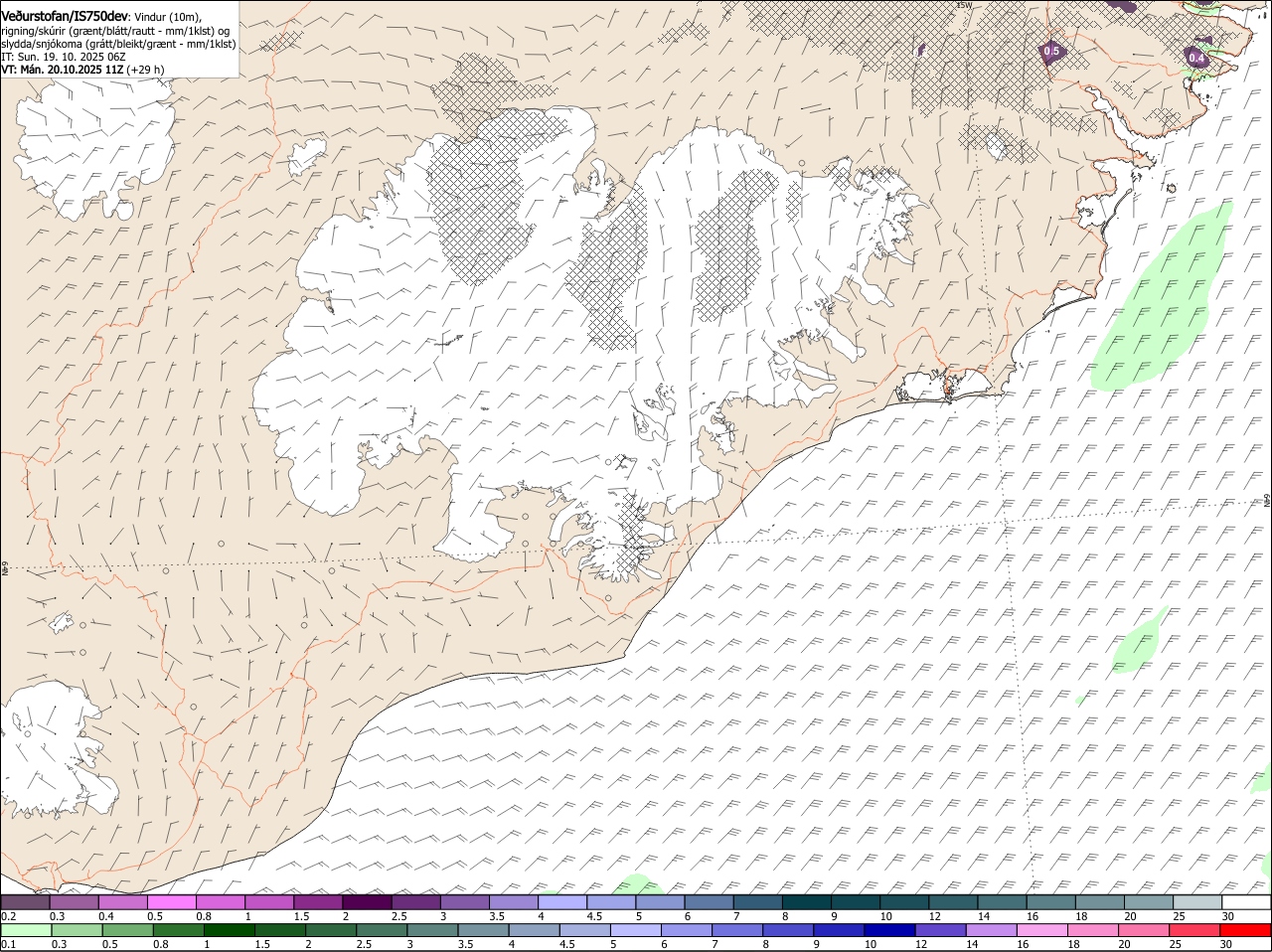Click the 'slydda/snjókoma' legend description line
The height and width of the screenshot is (952, 1272).
(x=118, y=44)
